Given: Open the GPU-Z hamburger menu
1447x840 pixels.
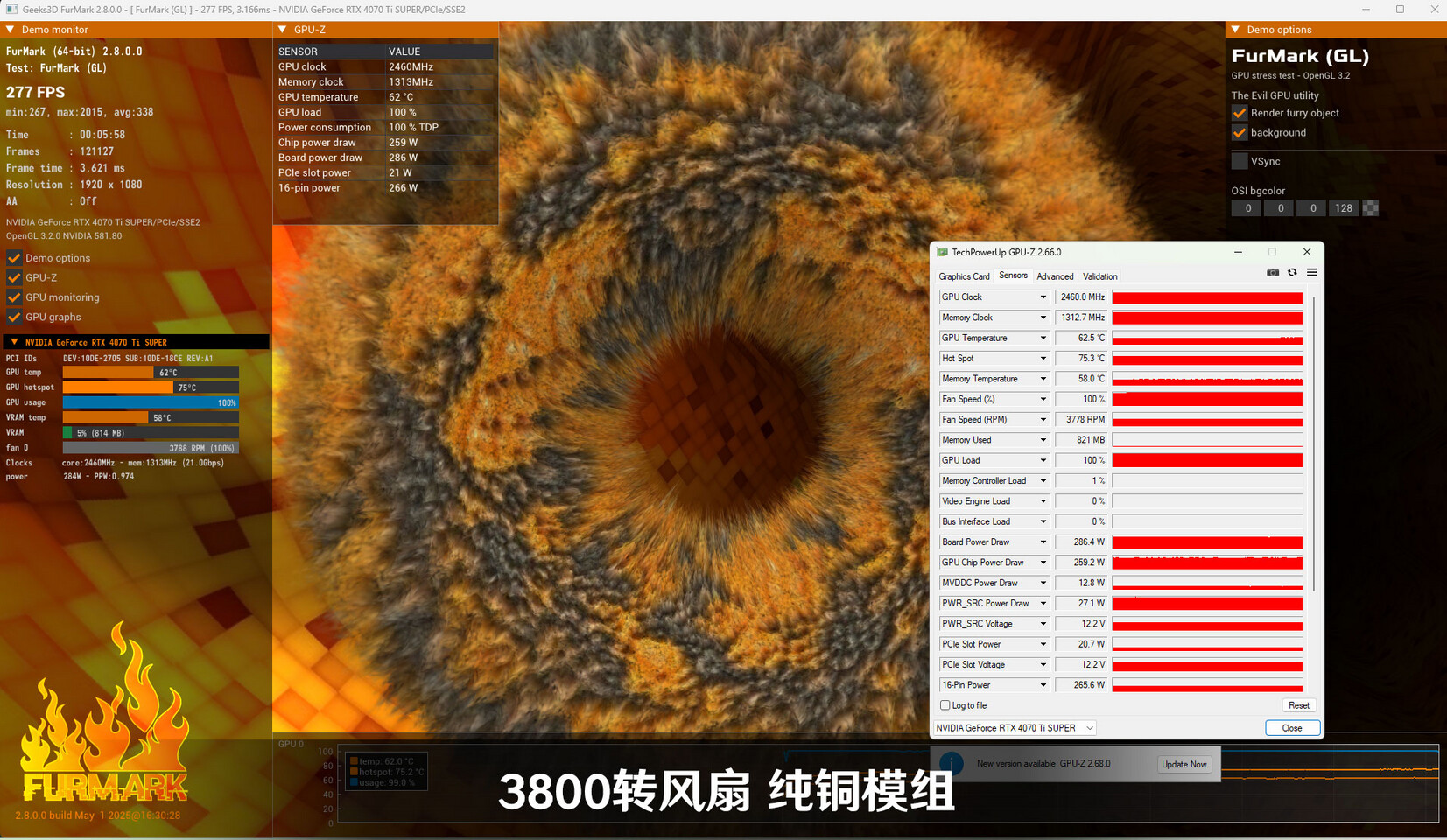Looking at the screenshot, I should click(1311, 273).
